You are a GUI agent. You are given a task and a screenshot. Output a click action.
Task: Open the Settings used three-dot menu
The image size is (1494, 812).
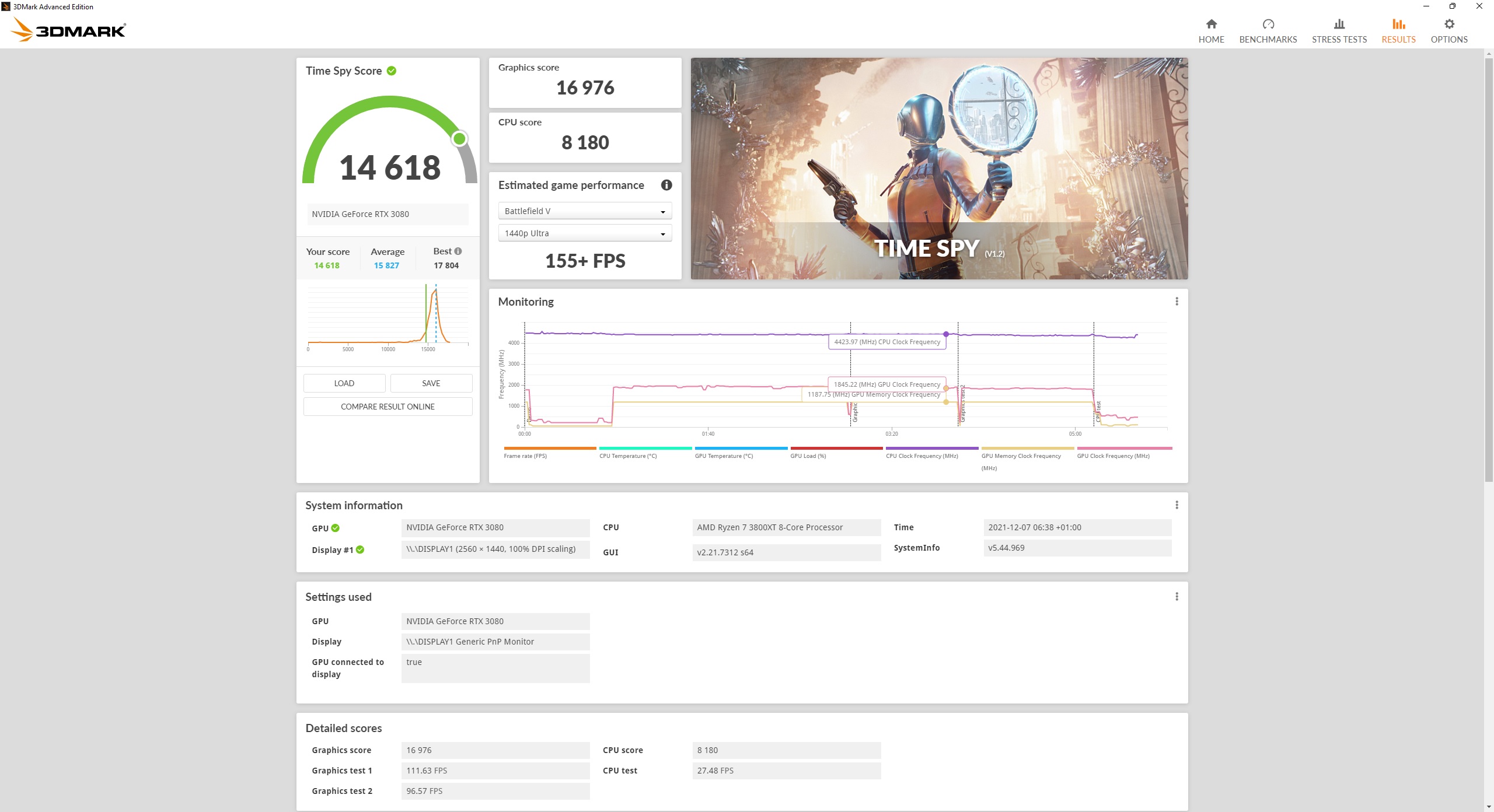1177,596
